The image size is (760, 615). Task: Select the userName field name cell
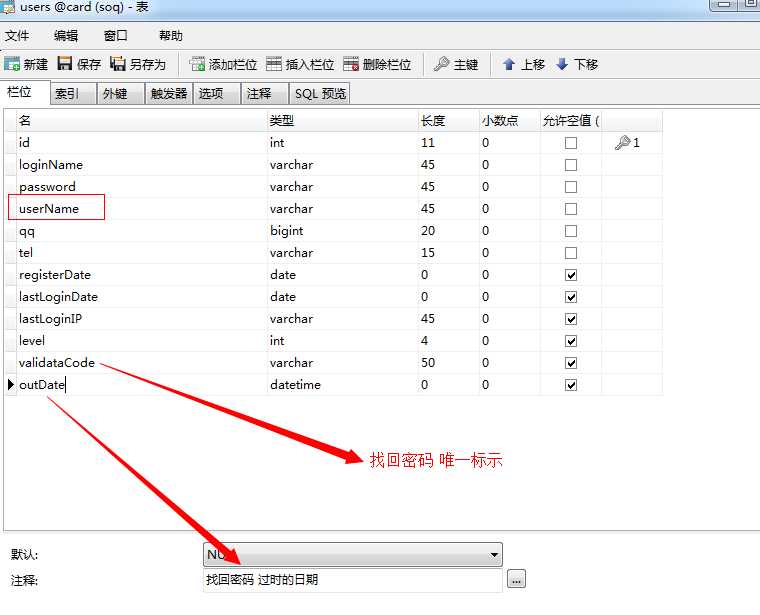[x=142, y=209]
